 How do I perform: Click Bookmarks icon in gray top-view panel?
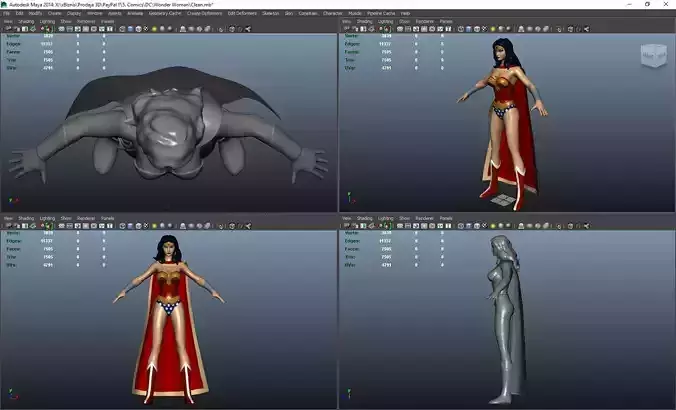(25, 29)
